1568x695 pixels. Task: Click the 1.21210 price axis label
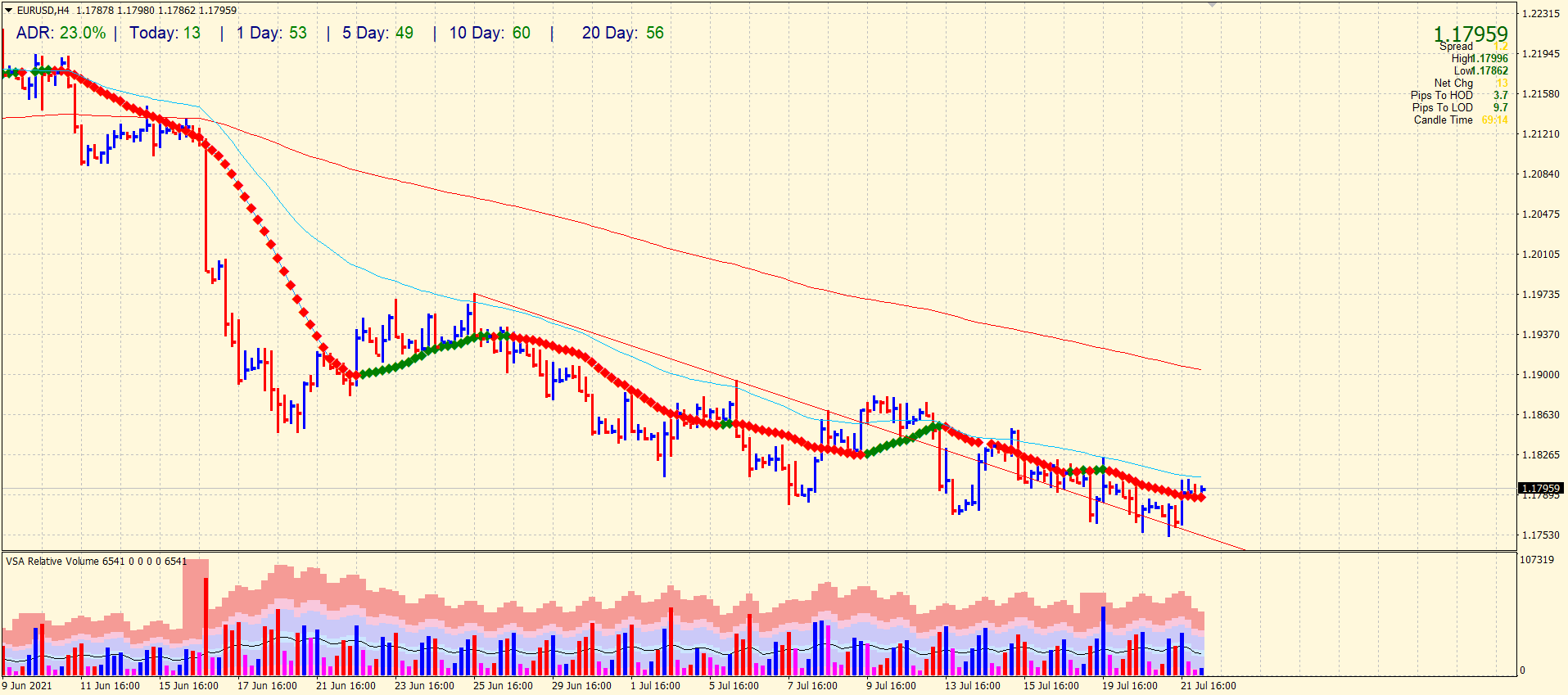[1540, 134]
